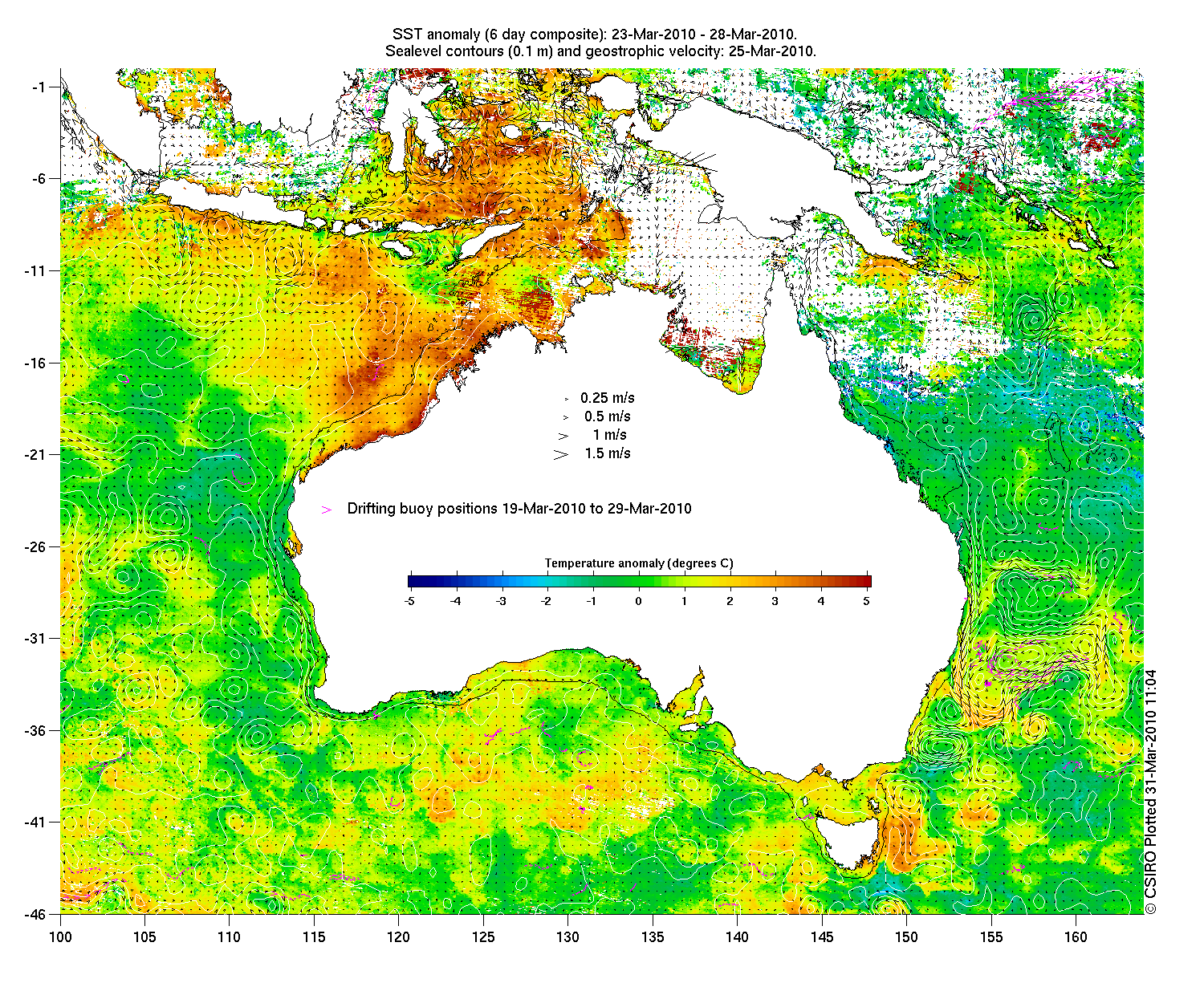Click the colorbar tick label 5

[x=867, y=600]
